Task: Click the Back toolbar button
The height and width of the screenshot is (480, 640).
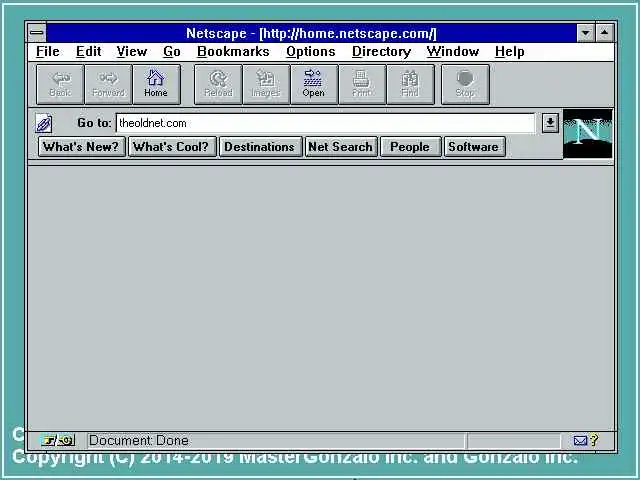Action: click(60, 84)
